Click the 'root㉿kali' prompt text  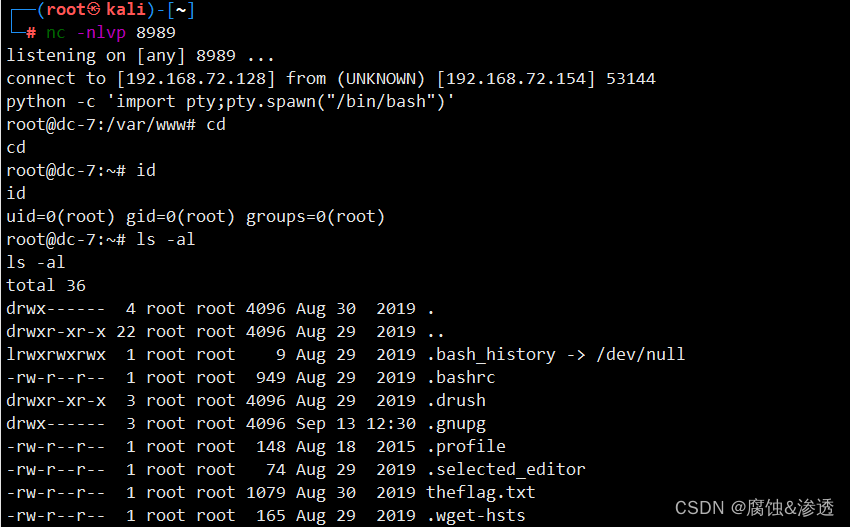pyautogui.click(x=95, y=10)
